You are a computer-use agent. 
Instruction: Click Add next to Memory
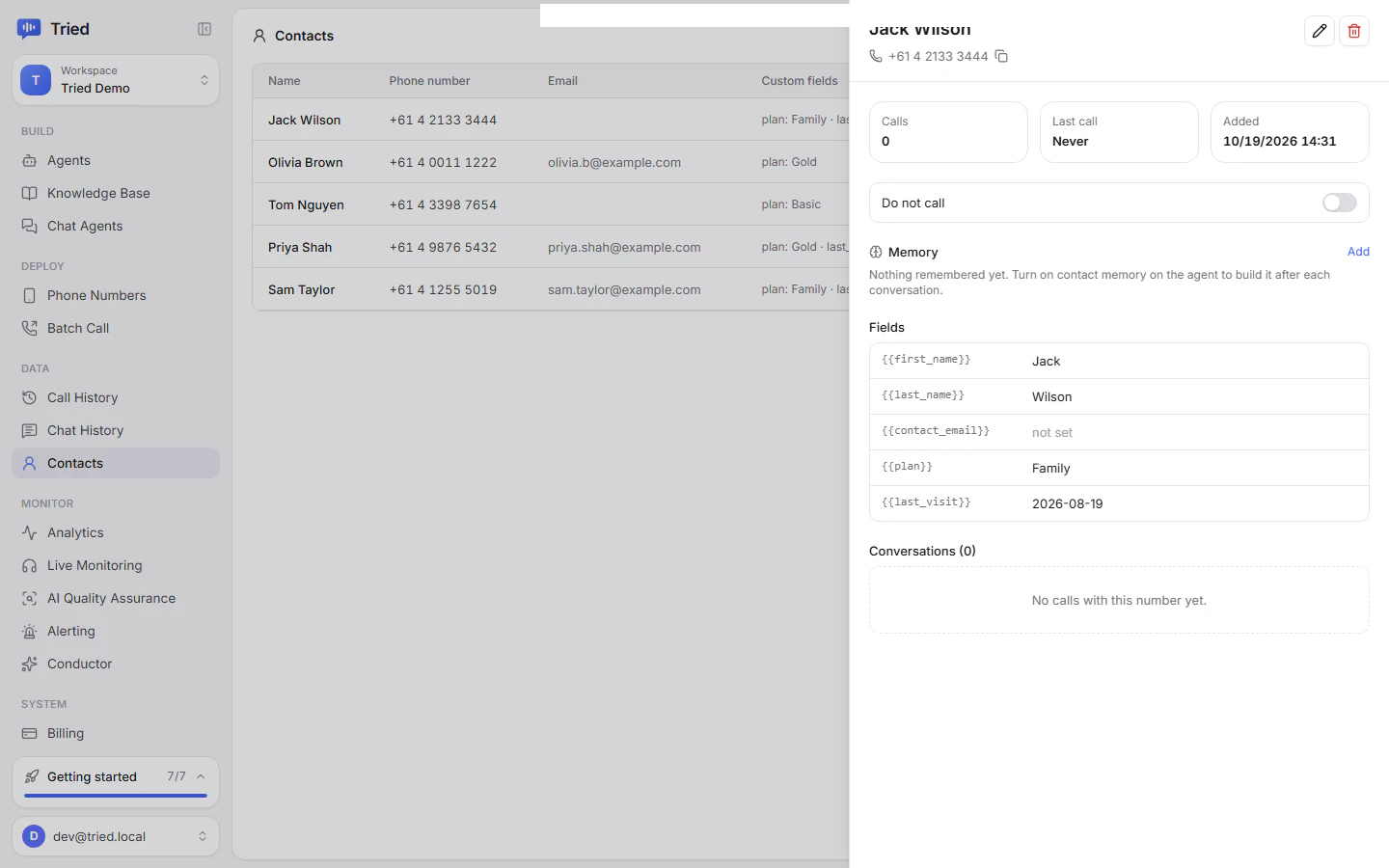(1358, 252)
